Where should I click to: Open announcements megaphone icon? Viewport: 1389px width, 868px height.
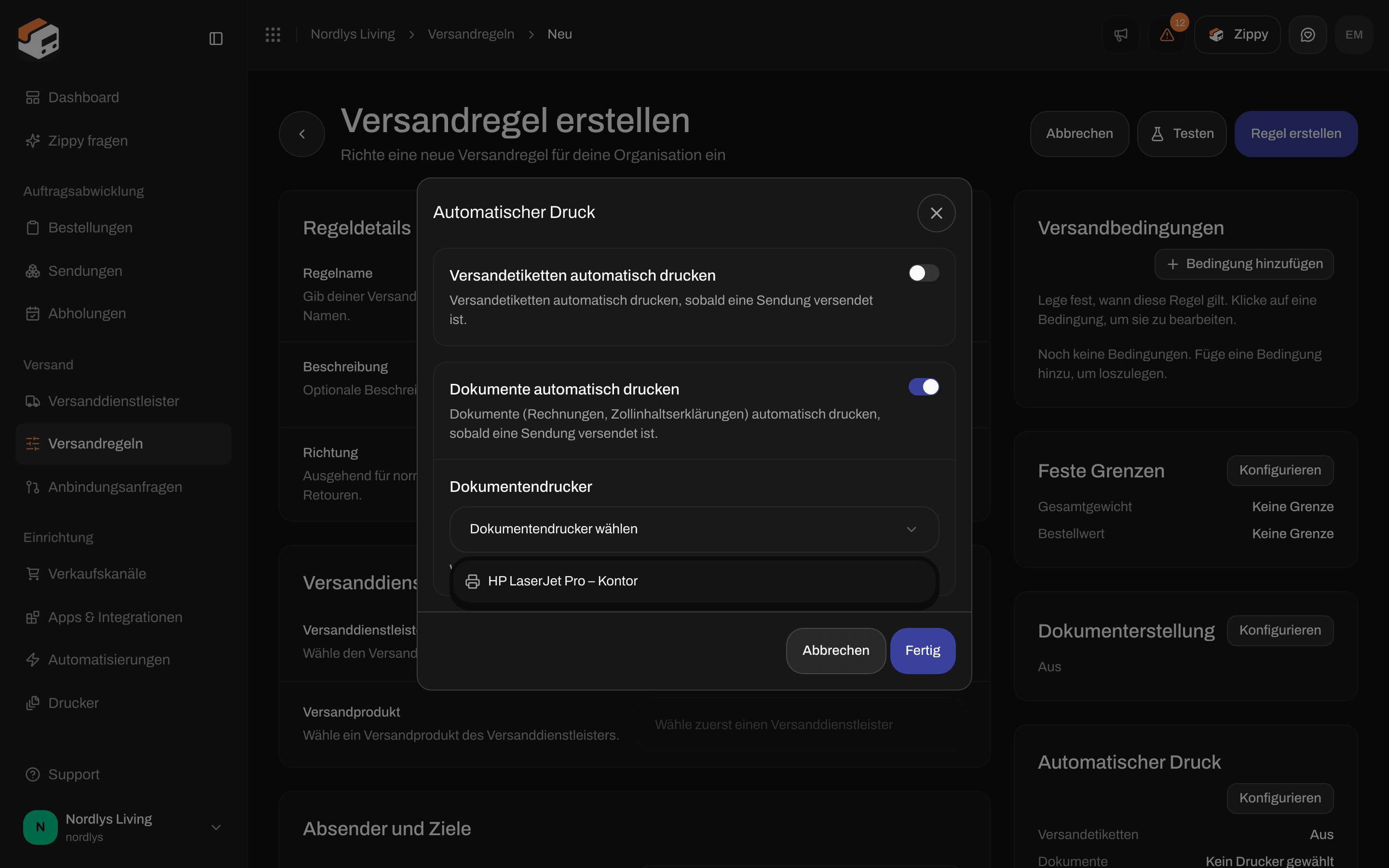pos(1120,34)
